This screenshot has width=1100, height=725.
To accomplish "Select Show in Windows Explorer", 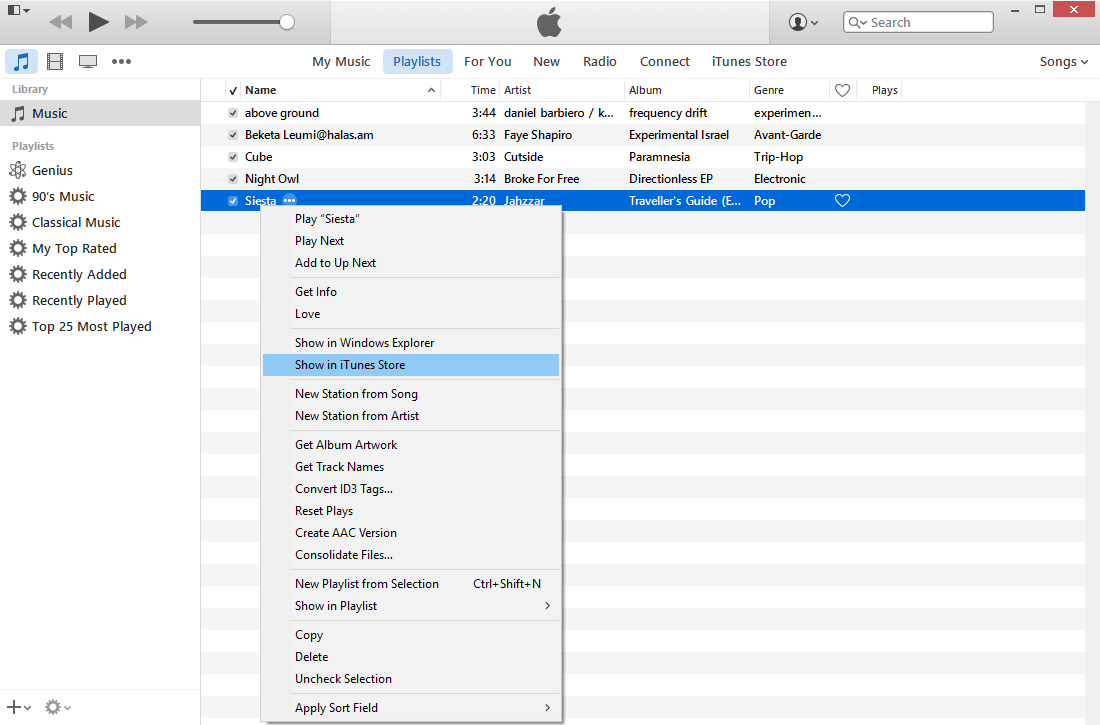I will point(411,342).
